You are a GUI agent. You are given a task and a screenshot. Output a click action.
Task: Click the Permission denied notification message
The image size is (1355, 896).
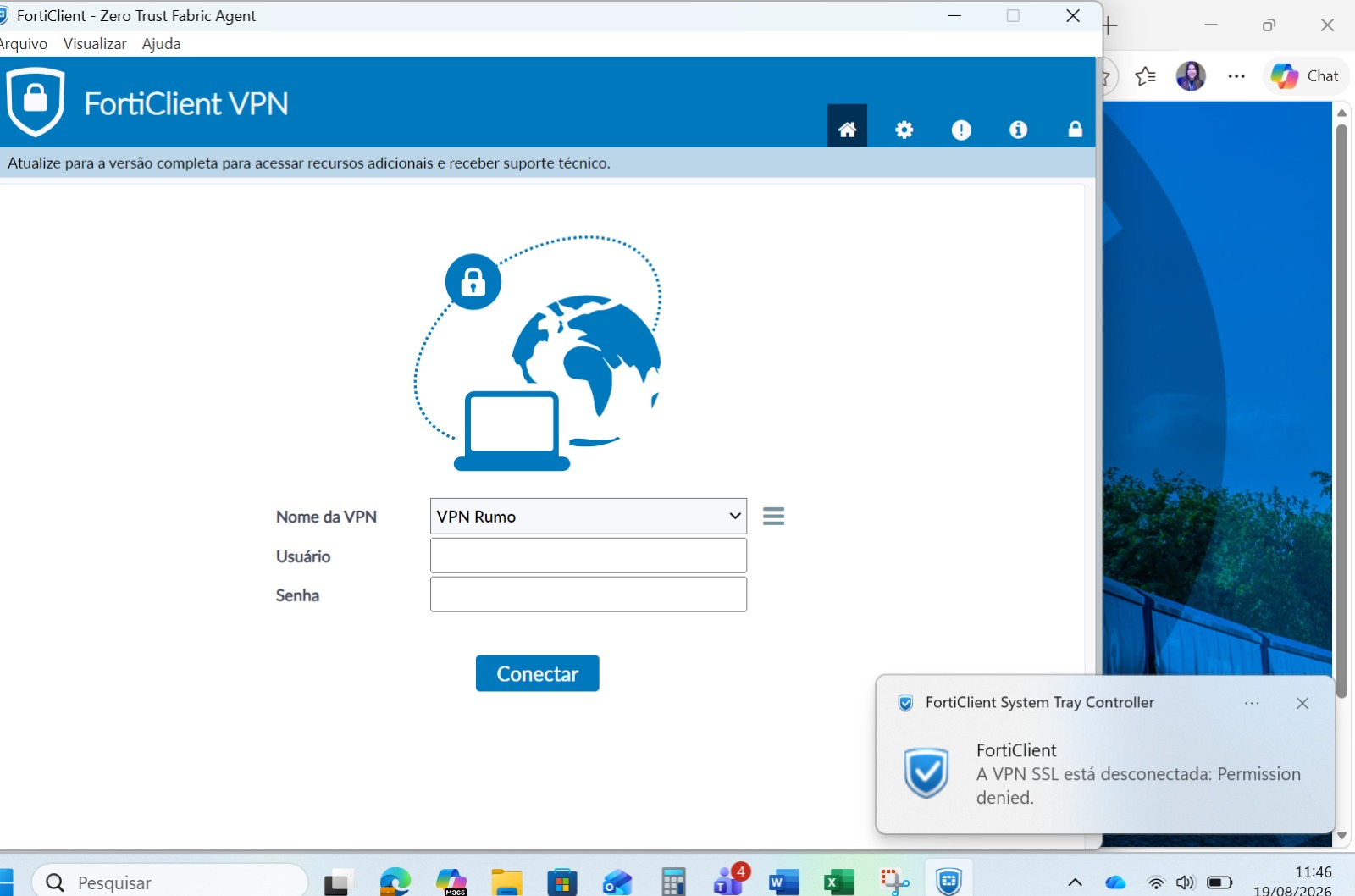(1138, 786)
